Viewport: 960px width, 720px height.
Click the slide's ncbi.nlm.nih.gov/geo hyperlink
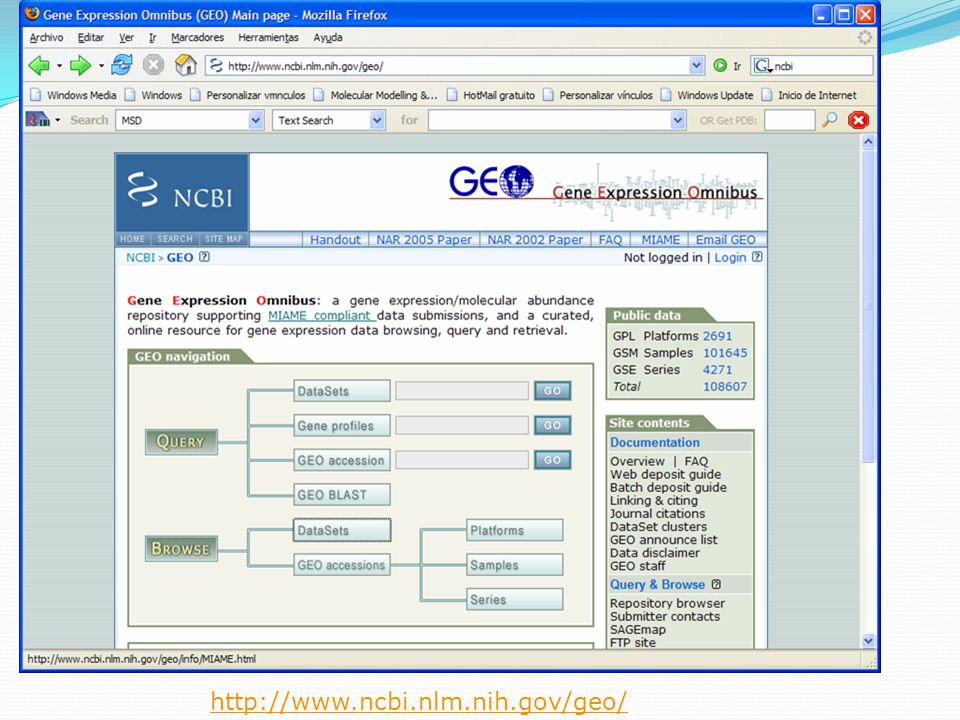419,701
